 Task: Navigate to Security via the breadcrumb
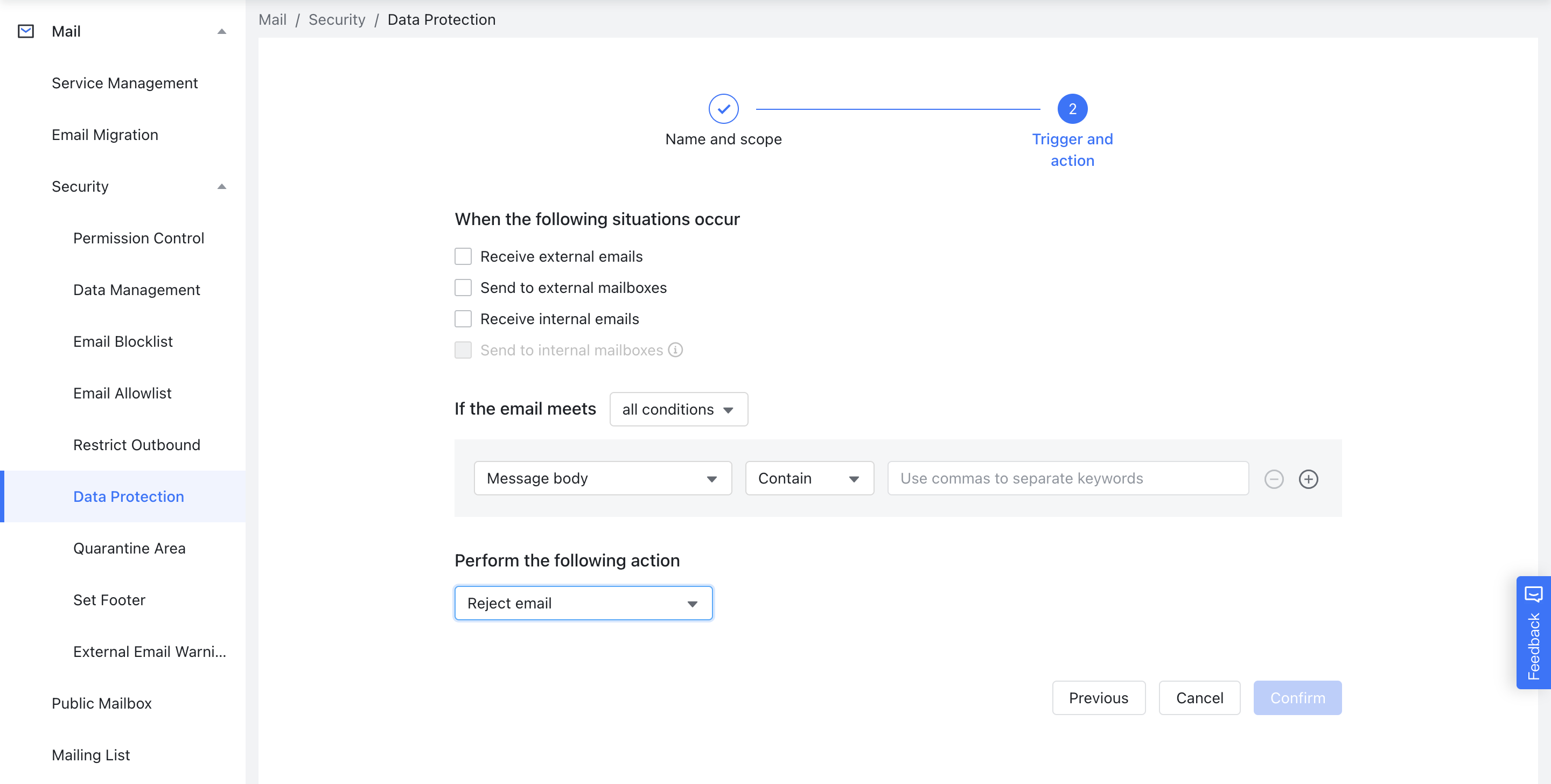(x=337, y=19)
